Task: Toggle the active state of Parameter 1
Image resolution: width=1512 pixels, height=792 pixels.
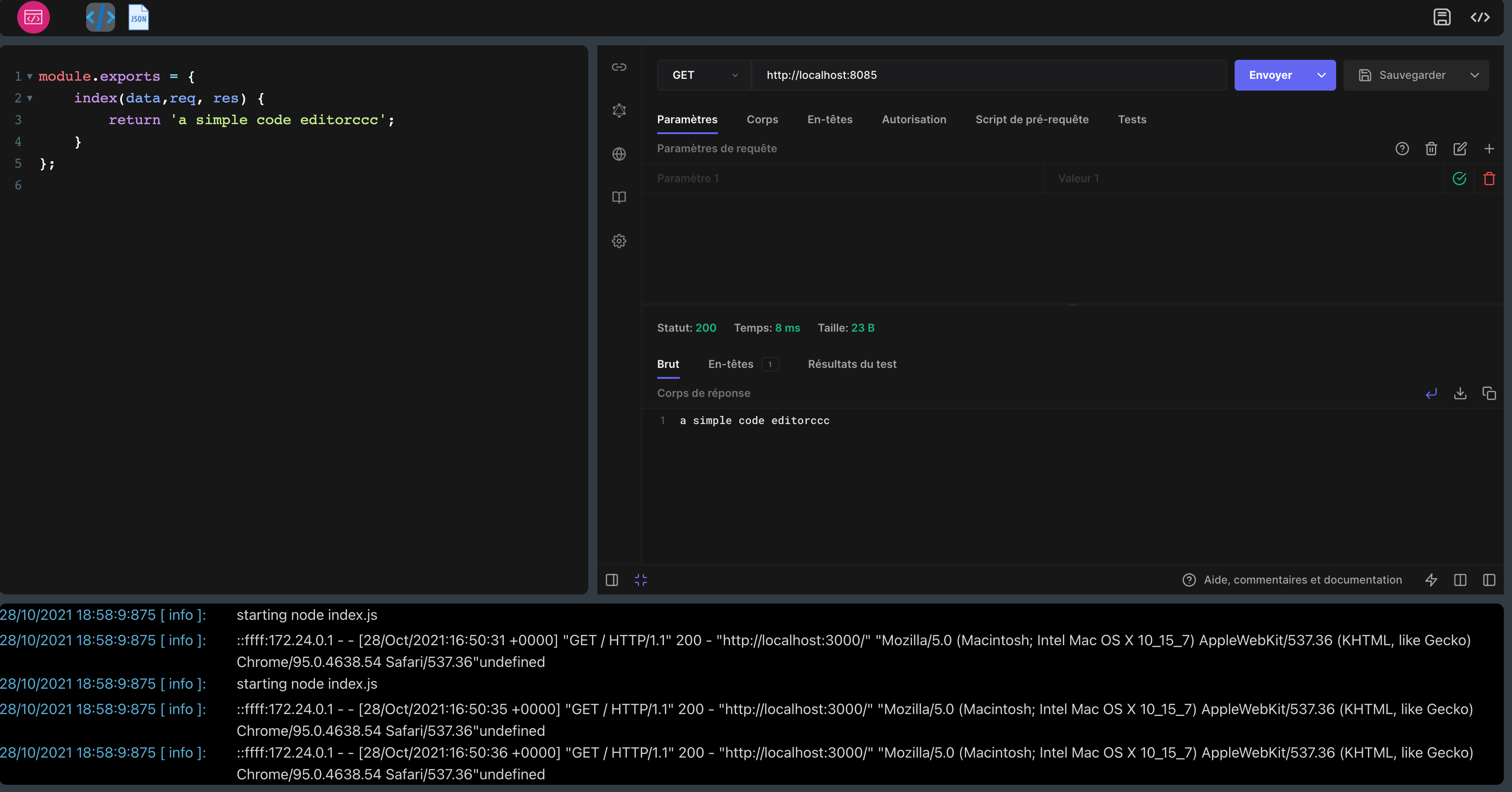Action: 1460,179
